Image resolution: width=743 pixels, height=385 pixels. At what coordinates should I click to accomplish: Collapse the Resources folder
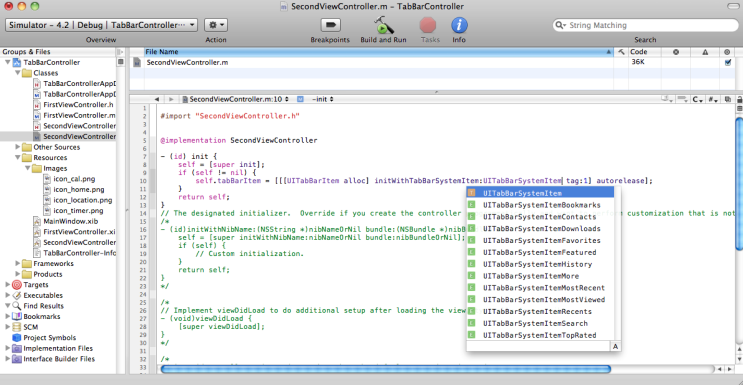18,157
